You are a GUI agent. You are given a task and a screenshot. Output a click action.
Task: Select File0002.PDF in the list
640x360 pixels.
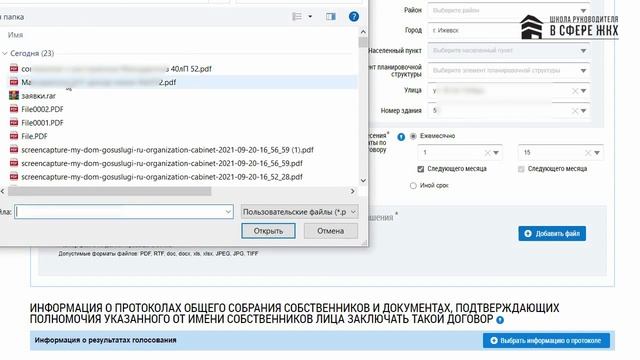(42, 109)
